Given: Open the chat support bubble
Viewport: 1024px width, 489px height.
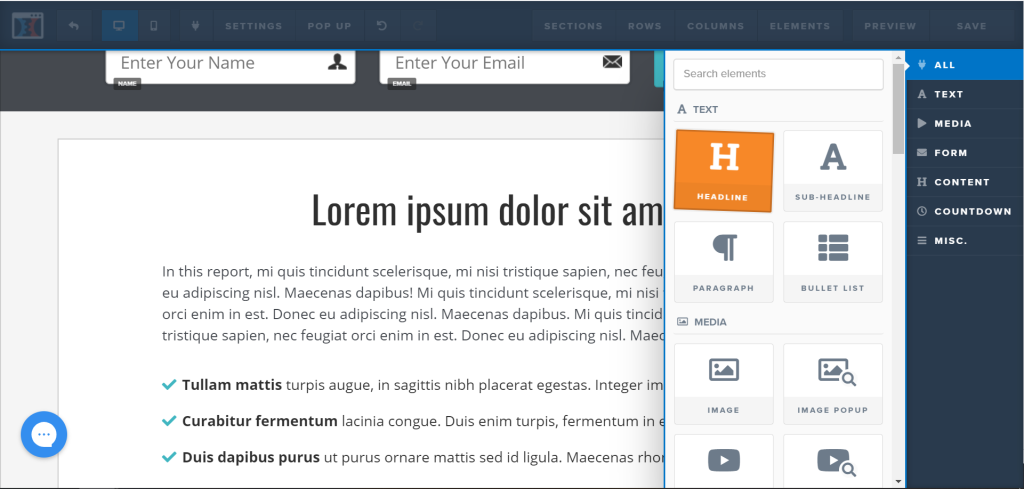Looking at the screenshot, I should 44,435.
